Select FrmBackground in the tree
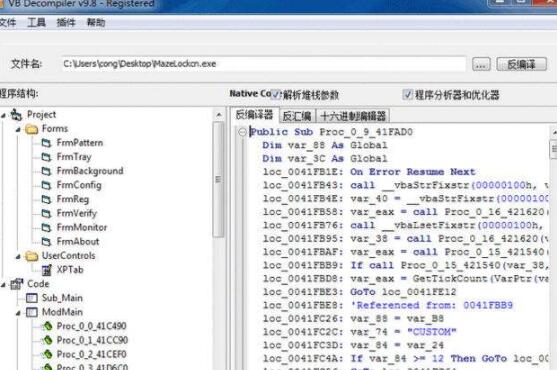 click(x=90, y=171)
